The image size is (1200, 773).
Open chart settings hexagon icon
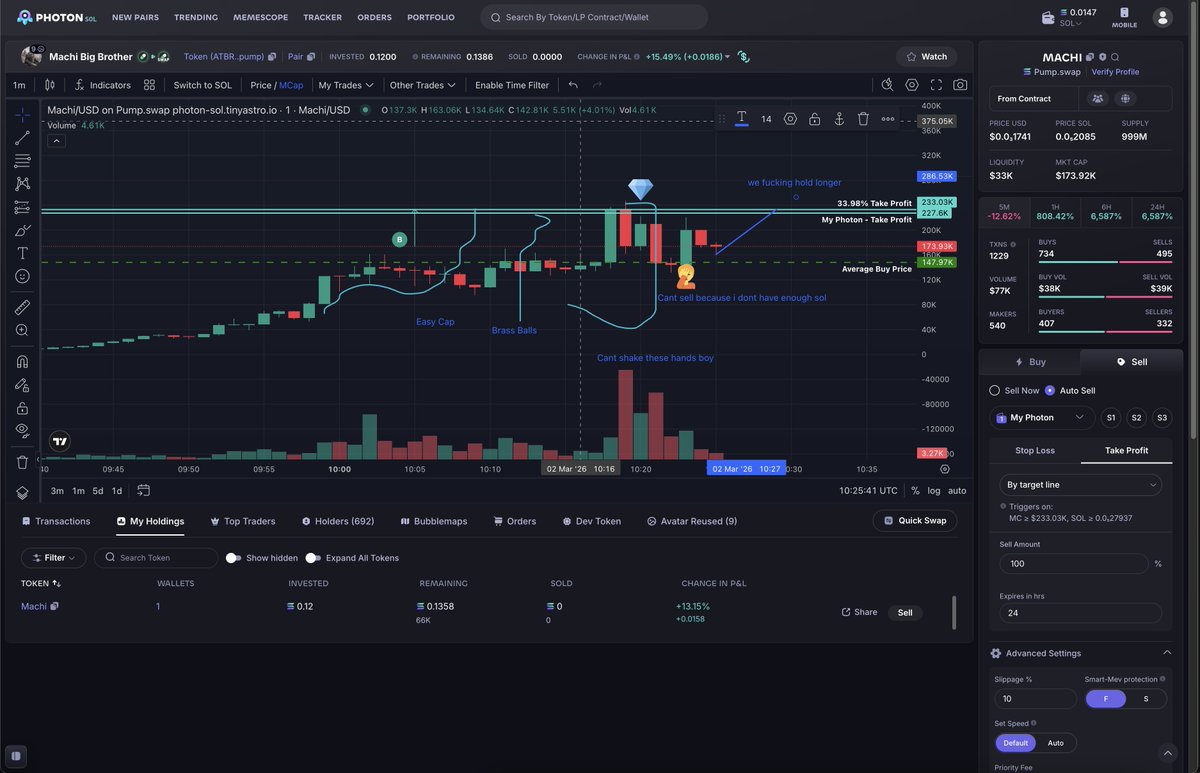(x=912, y=85)
